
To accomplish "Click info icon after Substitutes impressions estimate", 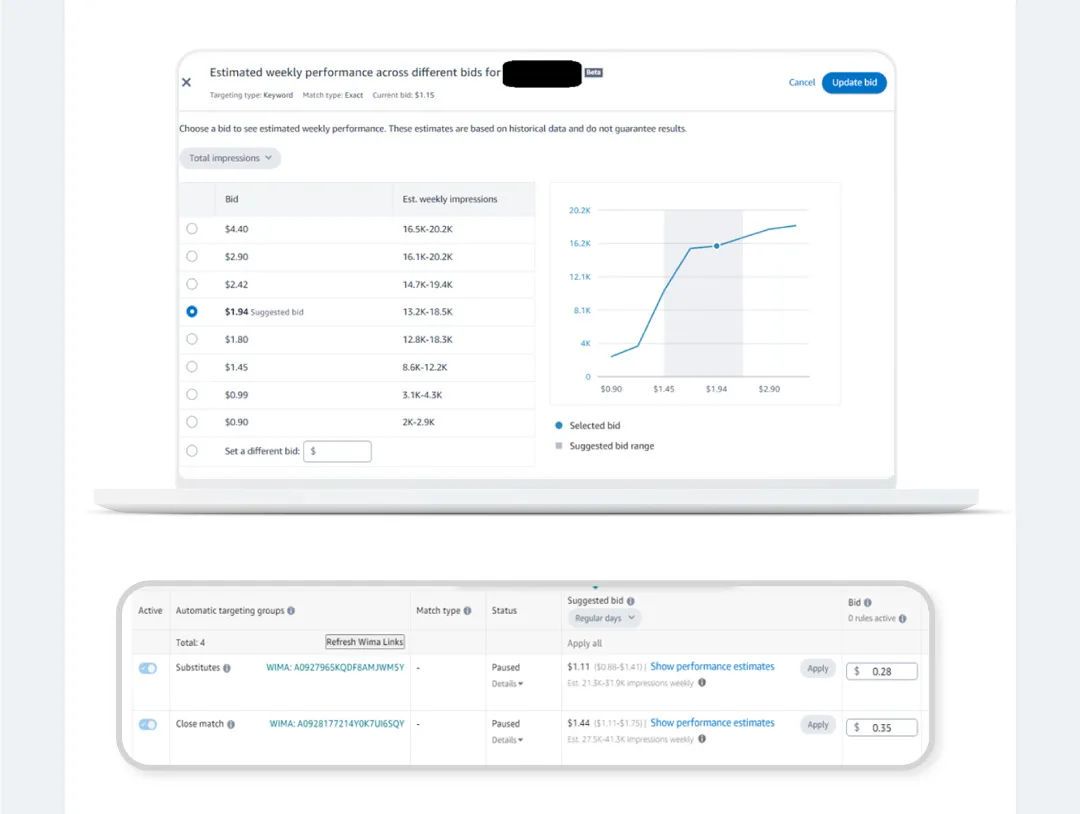I will [702, 683].
